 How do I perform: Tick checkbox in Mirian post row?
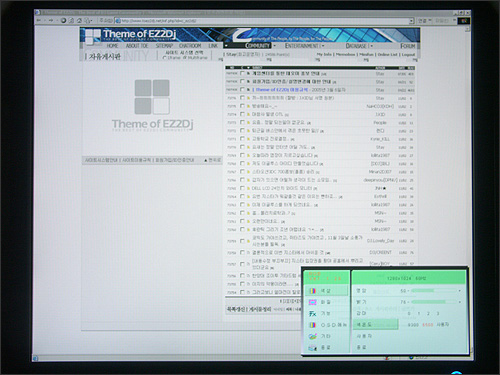(x=242, y=172)
